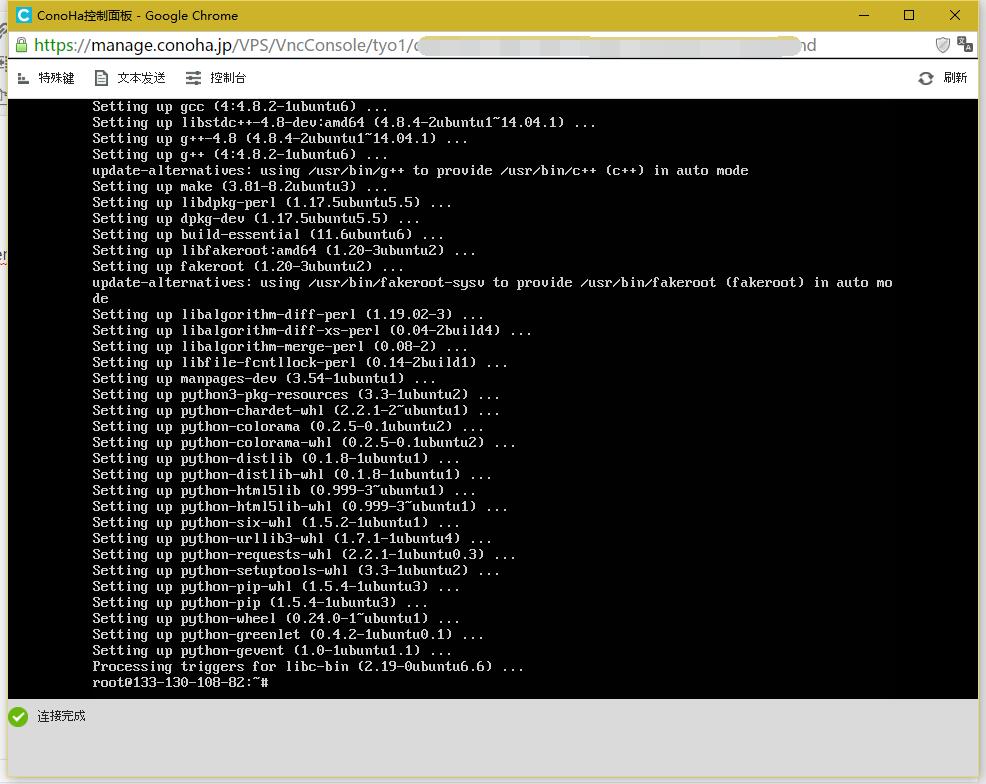Click the green secure padlock icon

(21, 45)
